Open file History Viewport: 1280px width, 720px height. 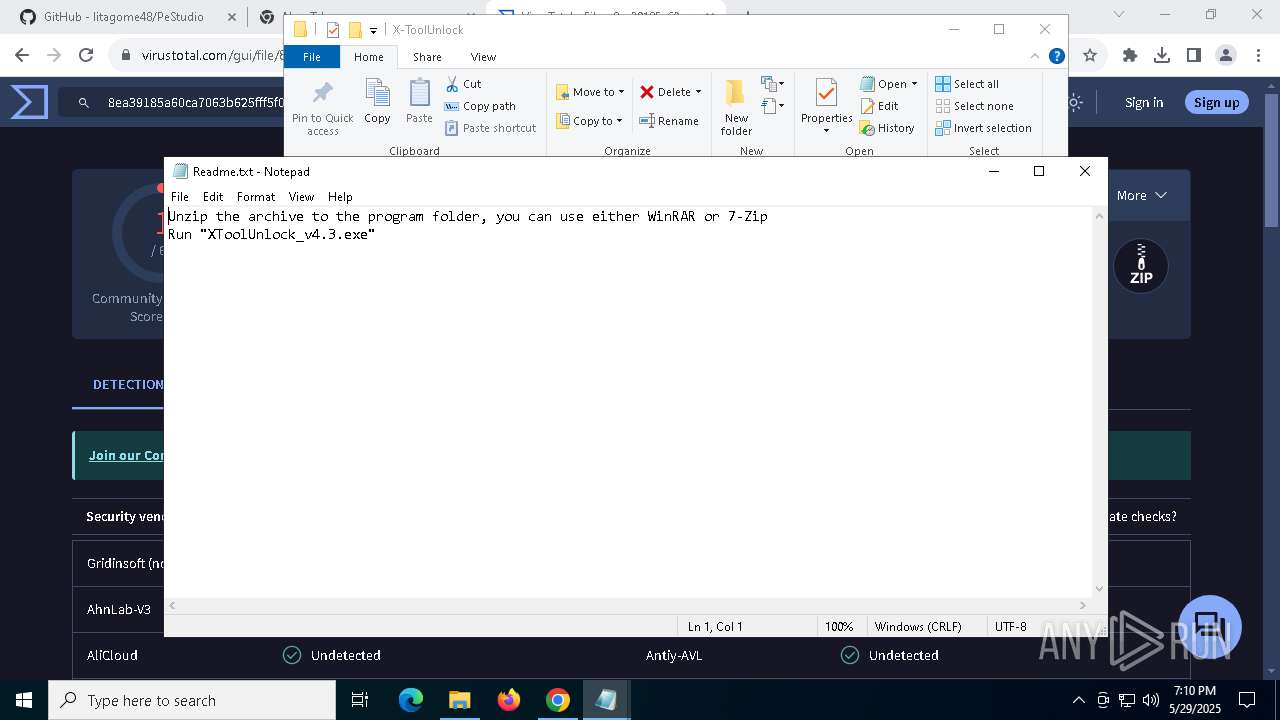[888, 128]
